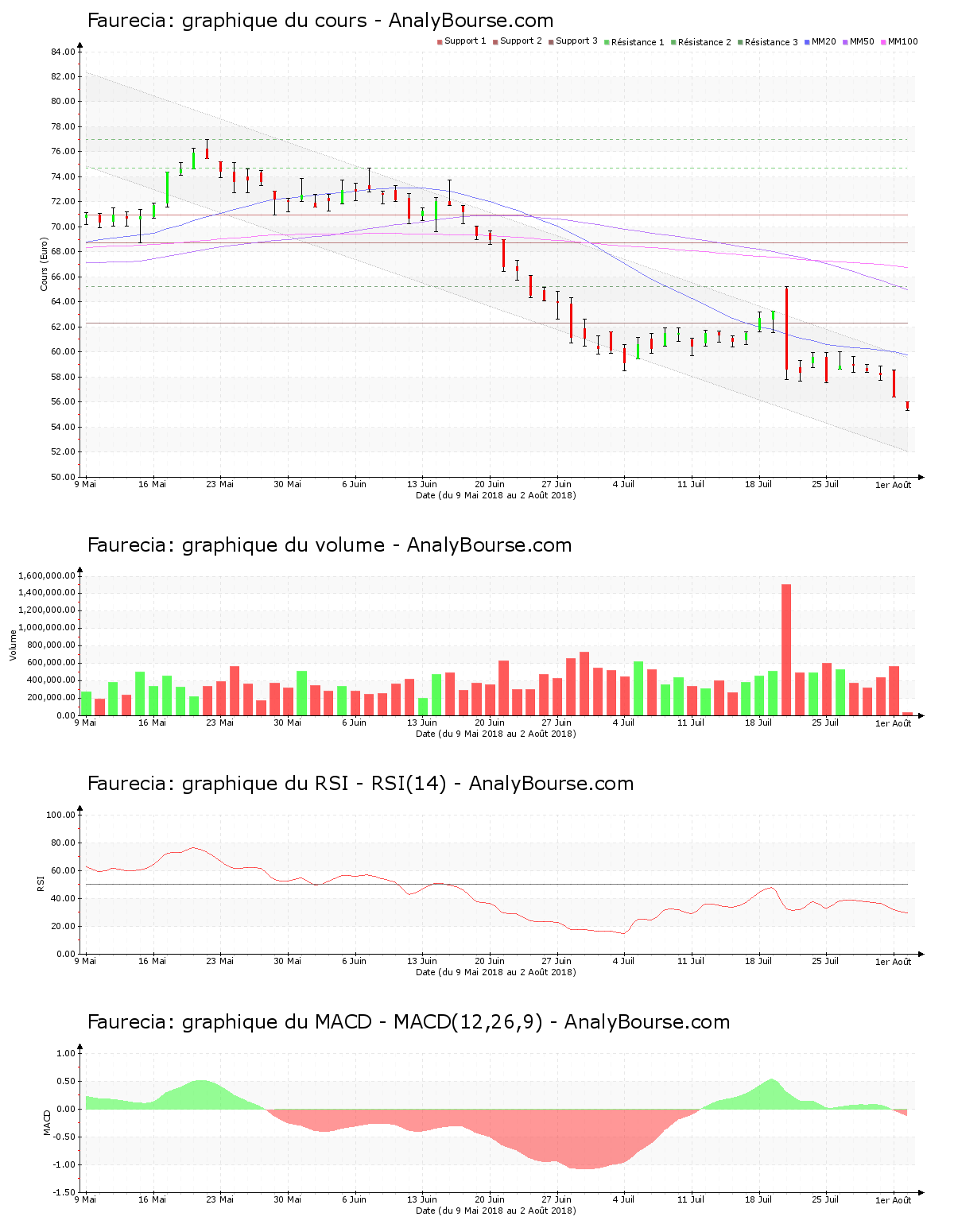Click the blue swatch beside MM20
This screenshot has width=954, height=1232.
807,42
